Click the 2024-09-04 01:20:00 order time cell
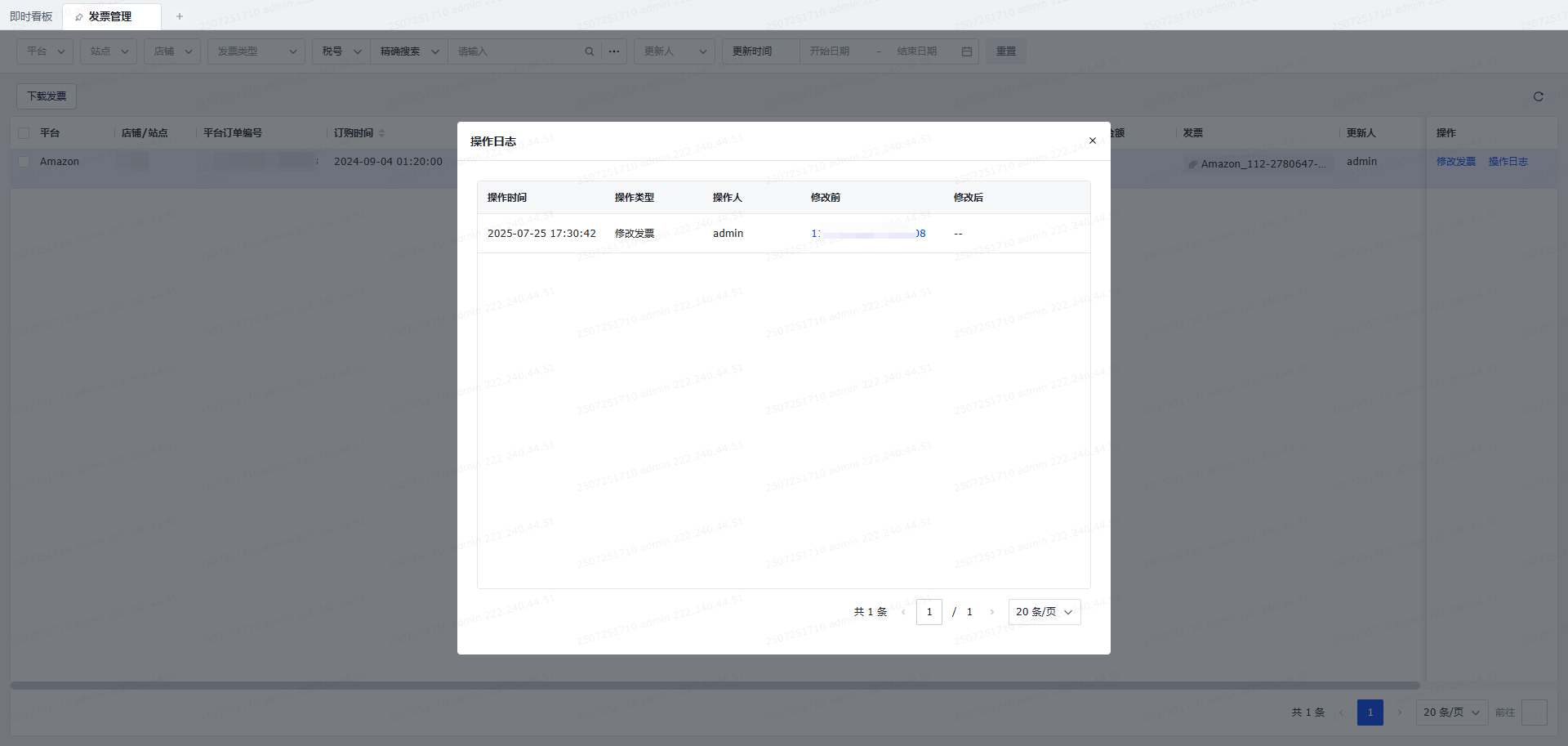Screen dimensions: 1568x746 [388, 162]
